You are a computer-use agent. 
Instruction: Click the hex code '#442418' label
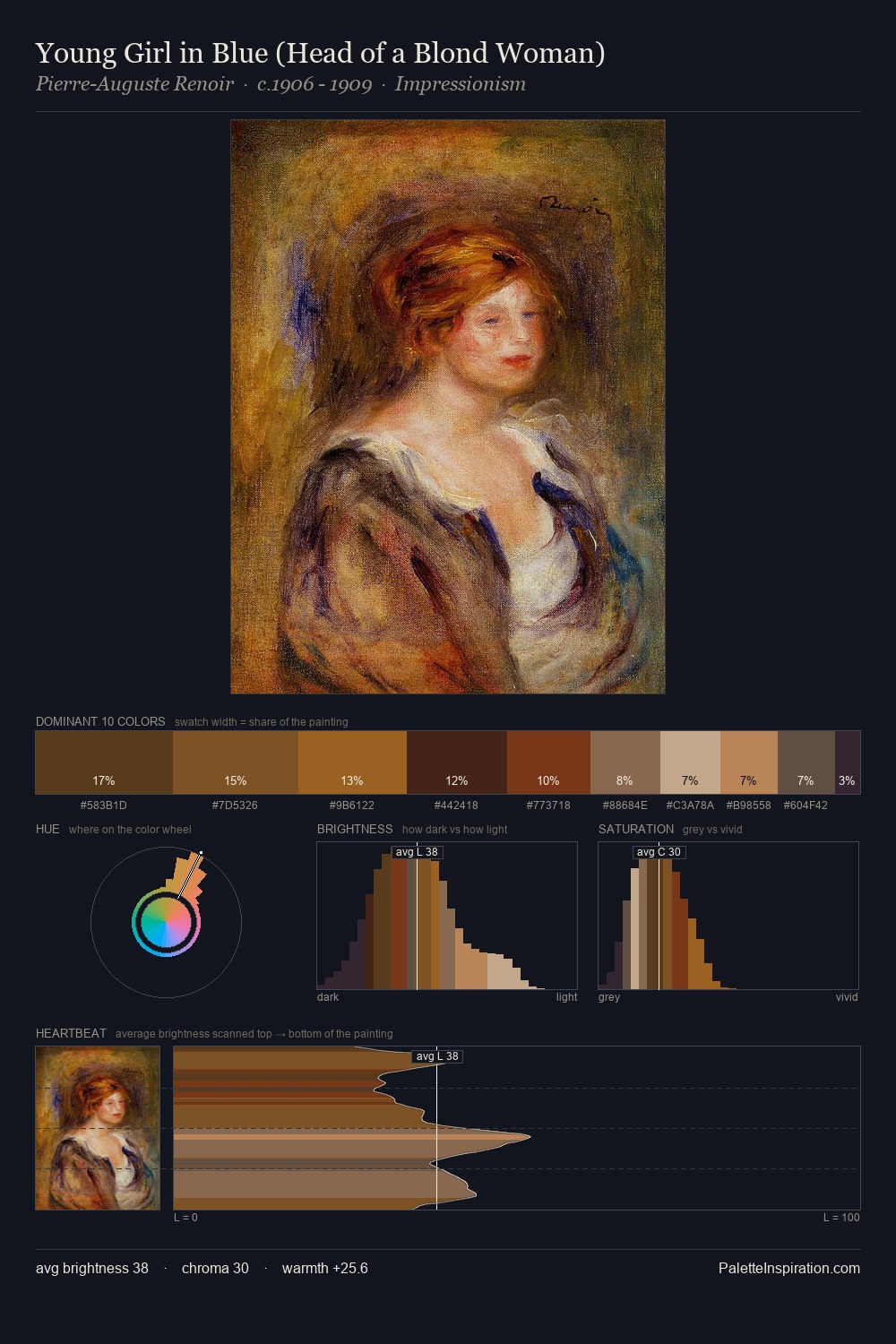[457, 805]
